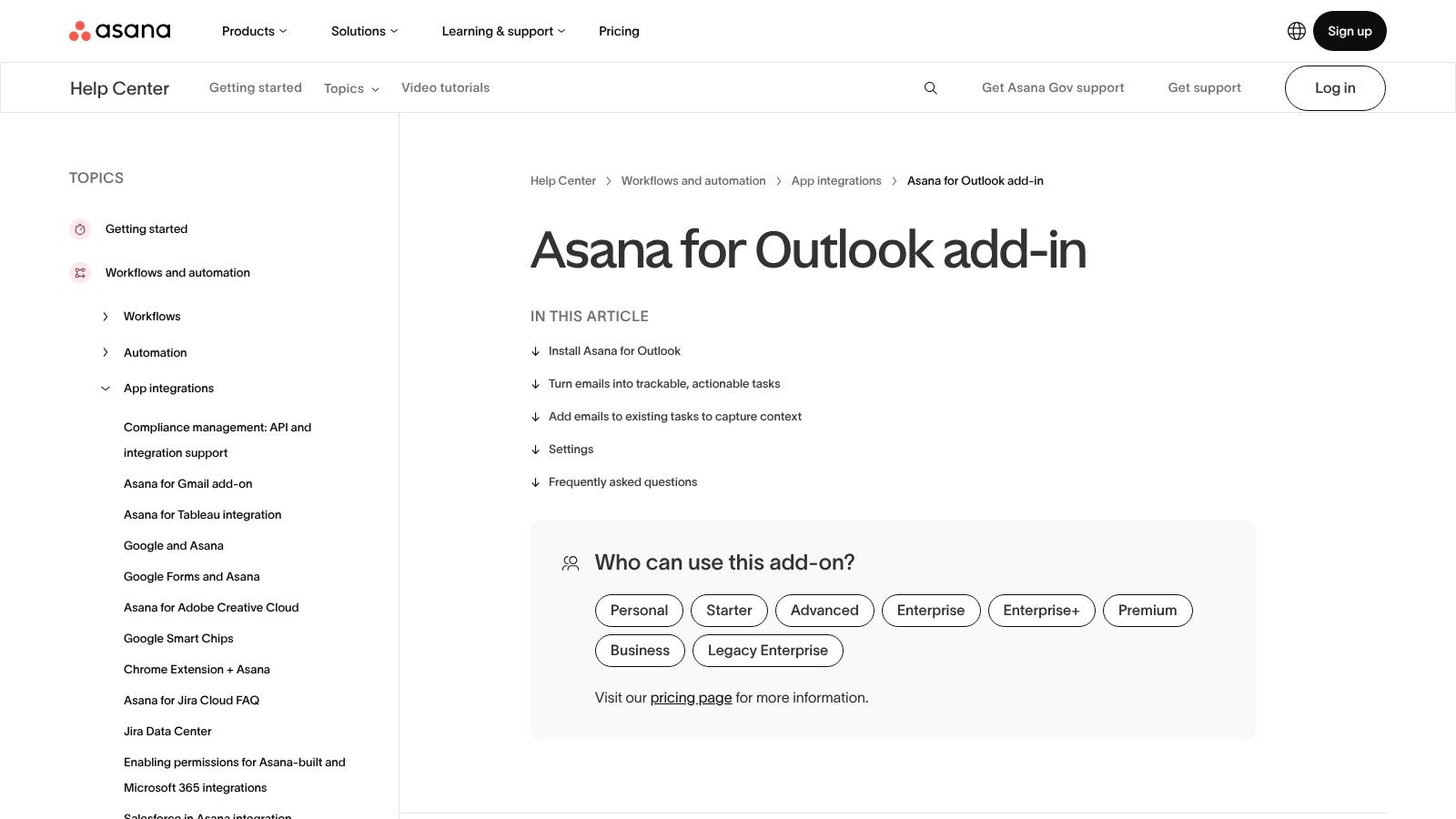Image resolution: width=1456 pixels, height=819 pixels.
Task: Open Asana for Gmail add-on
Action: coord(188,484)
